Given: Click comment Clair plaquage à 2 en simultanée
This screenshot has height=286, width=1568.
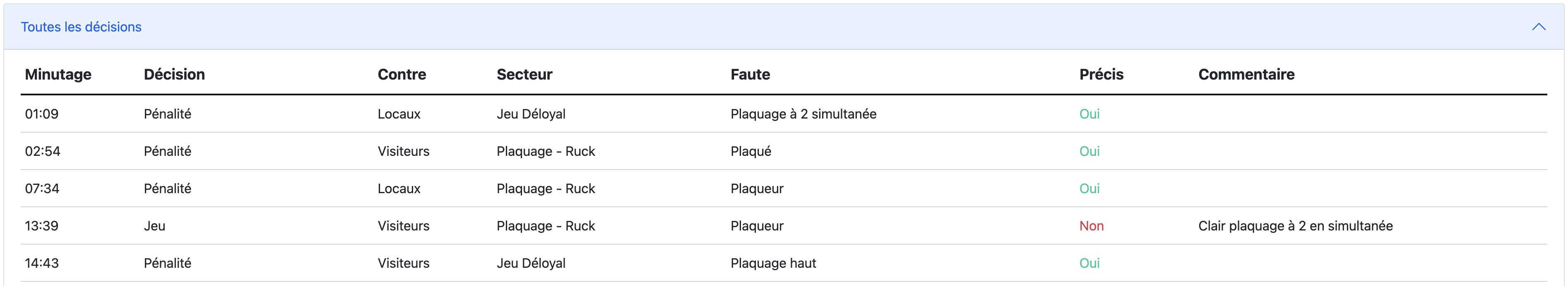Looking at the screenshot, I should 1295,225.
